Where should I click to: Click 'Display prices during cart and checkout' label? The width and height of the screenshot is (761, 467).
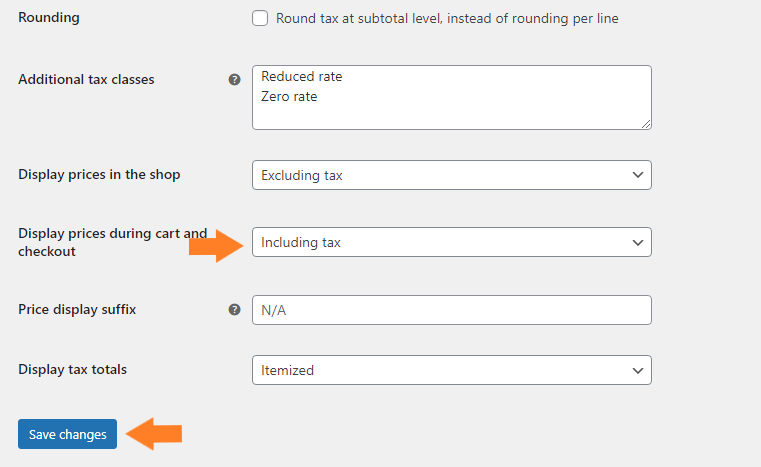pos(112,242)
